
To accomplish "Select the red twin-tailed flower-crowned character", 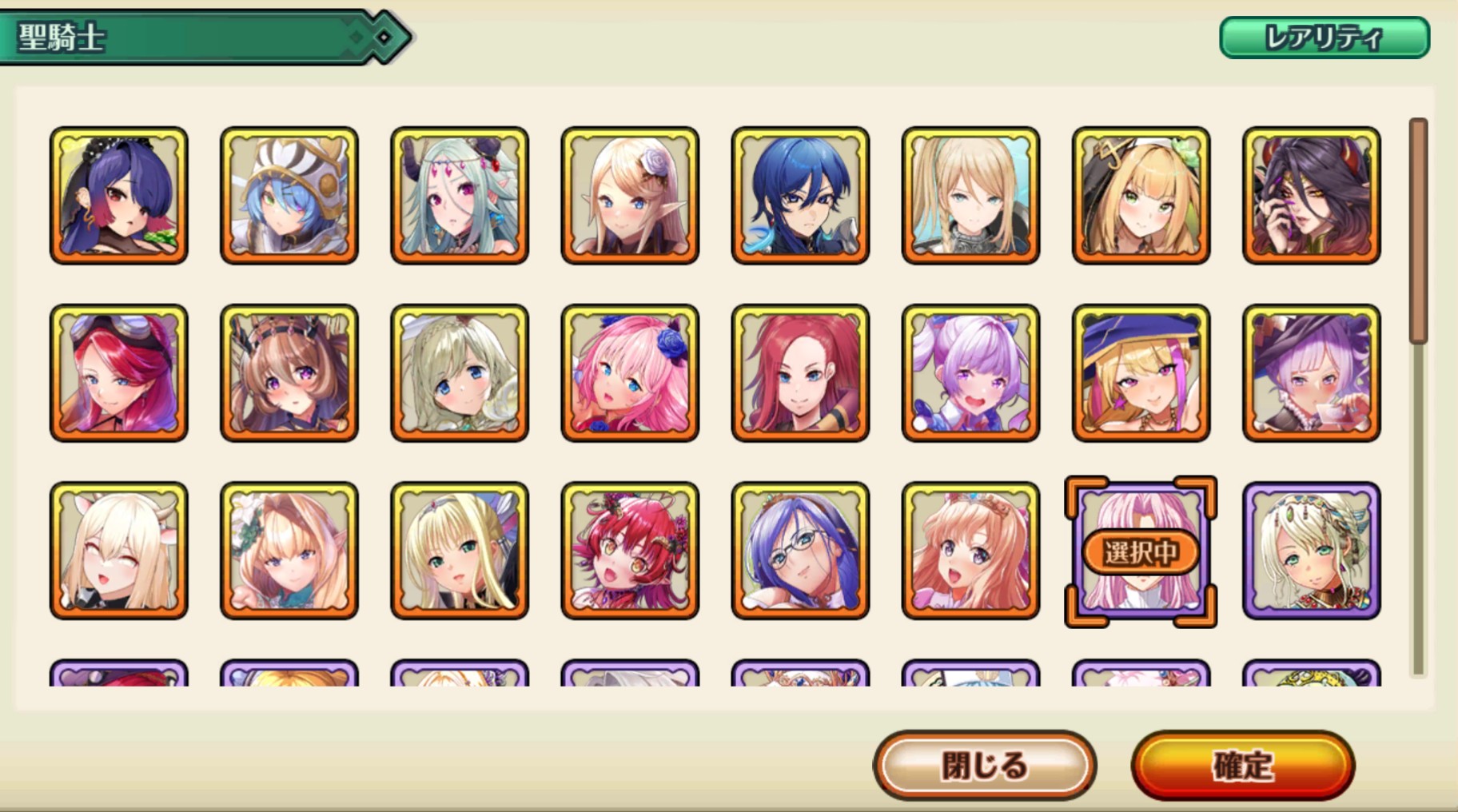I will pos(630,550).
